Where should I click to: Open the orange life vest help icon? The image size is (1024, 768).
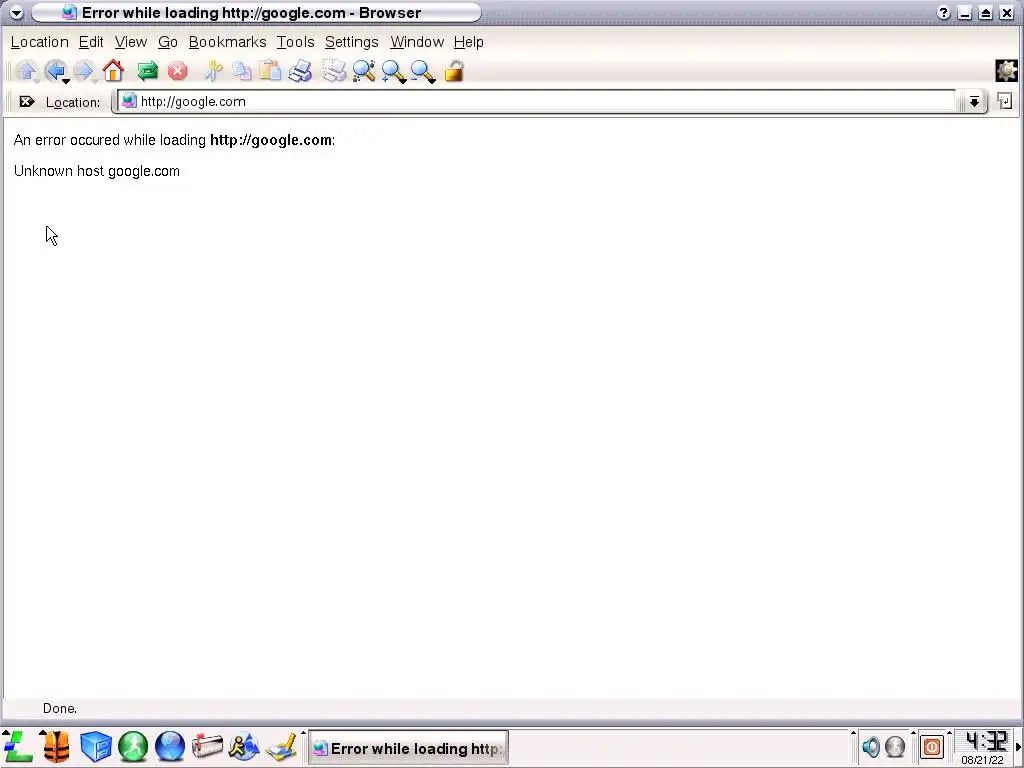tap(57, 746)
